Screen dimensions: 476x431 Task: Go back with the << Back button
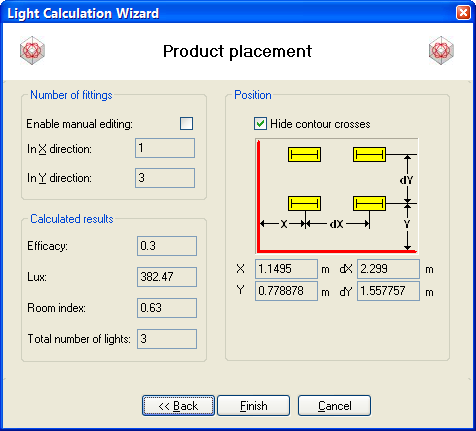(x=178, y=406)
